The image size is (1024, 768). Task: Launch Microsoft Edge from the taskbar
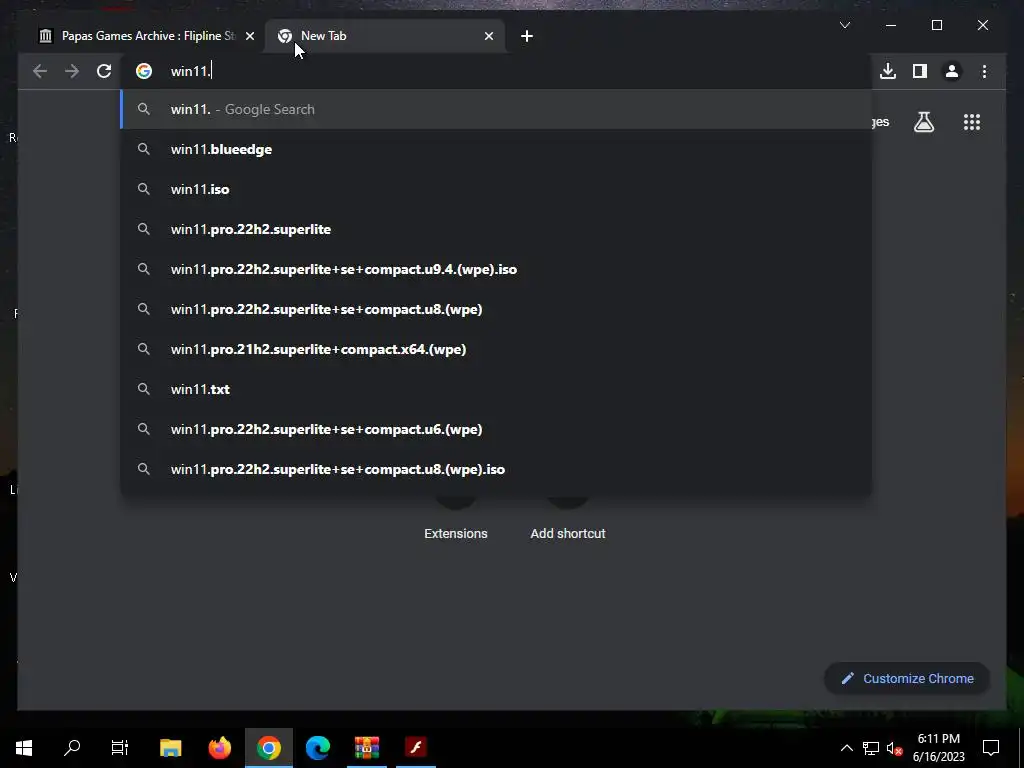pos(317,747)
